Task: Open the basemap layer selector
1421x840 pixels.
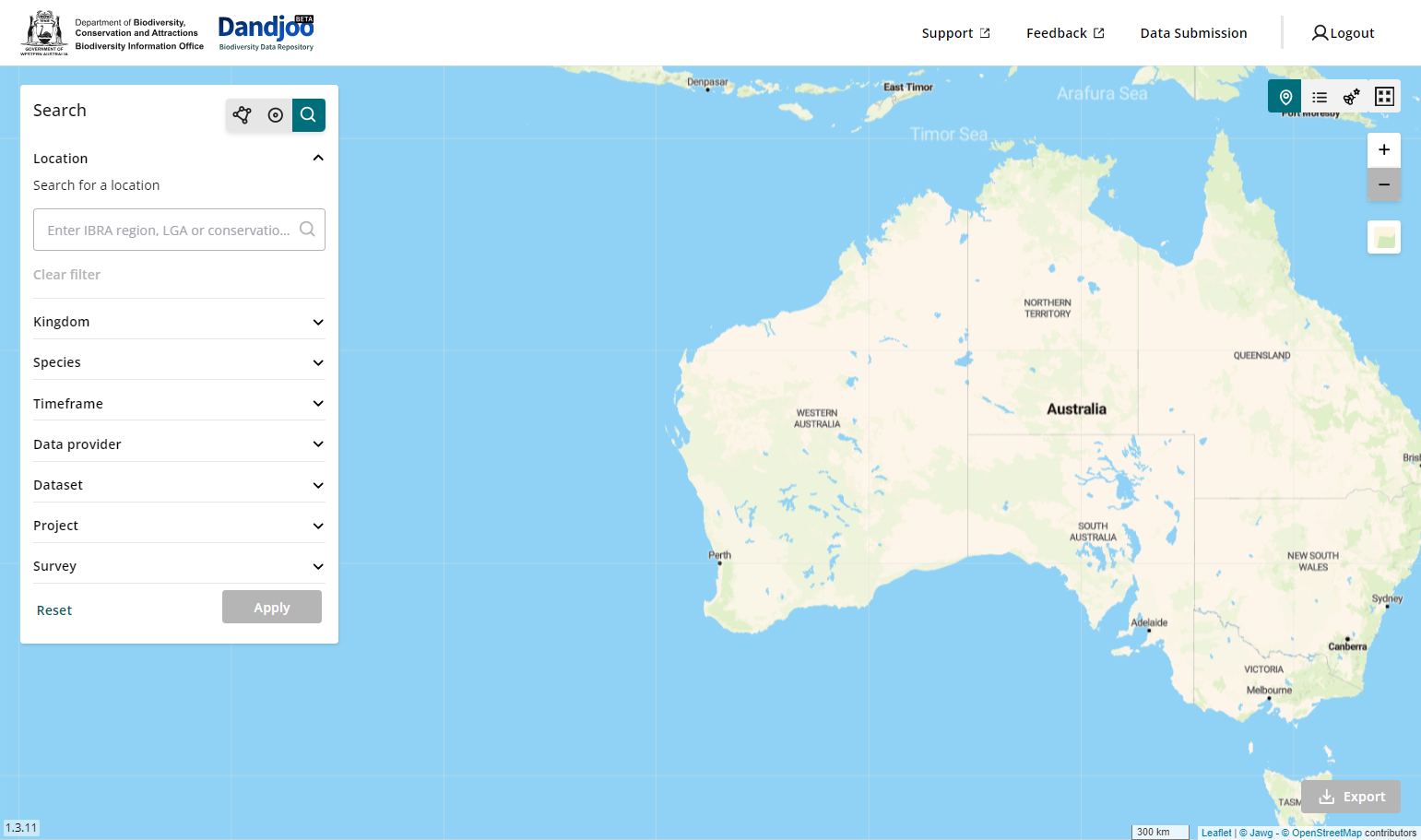Action: (1384, 238)
